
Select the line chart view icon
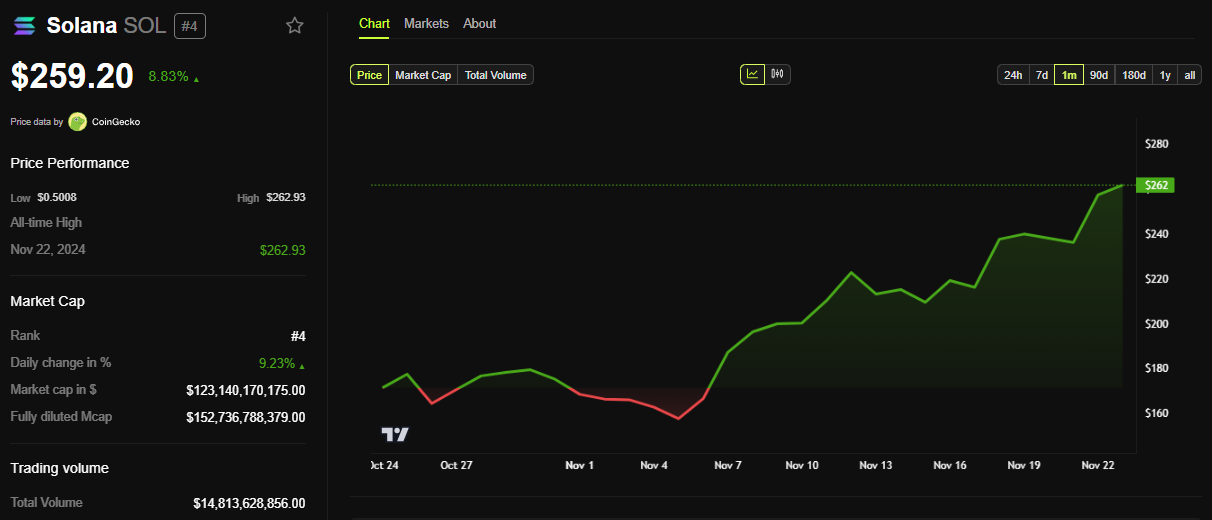[752, 74]
